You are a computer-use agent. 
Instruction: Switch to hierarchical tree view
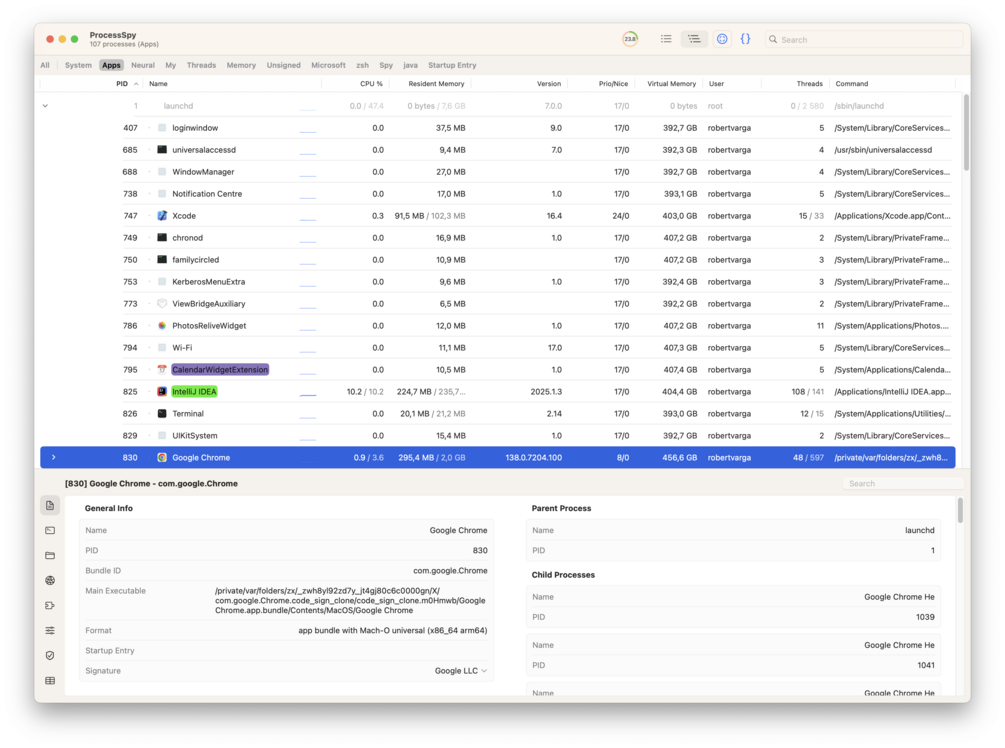point(694,39)
